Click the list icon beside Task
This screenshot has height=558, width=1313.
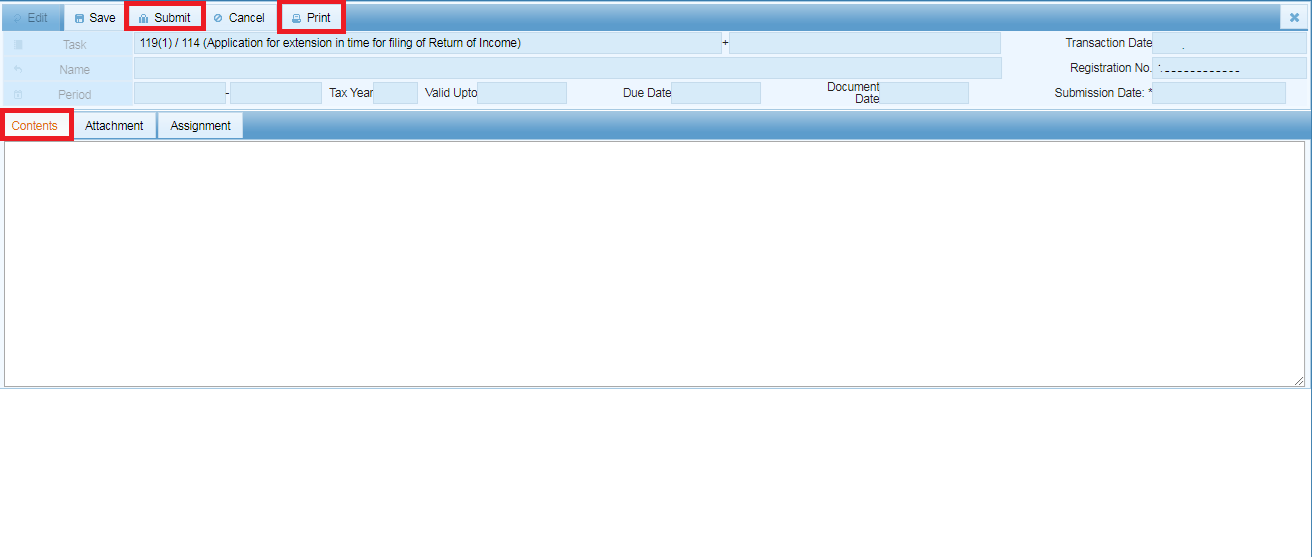click(18, 45)
